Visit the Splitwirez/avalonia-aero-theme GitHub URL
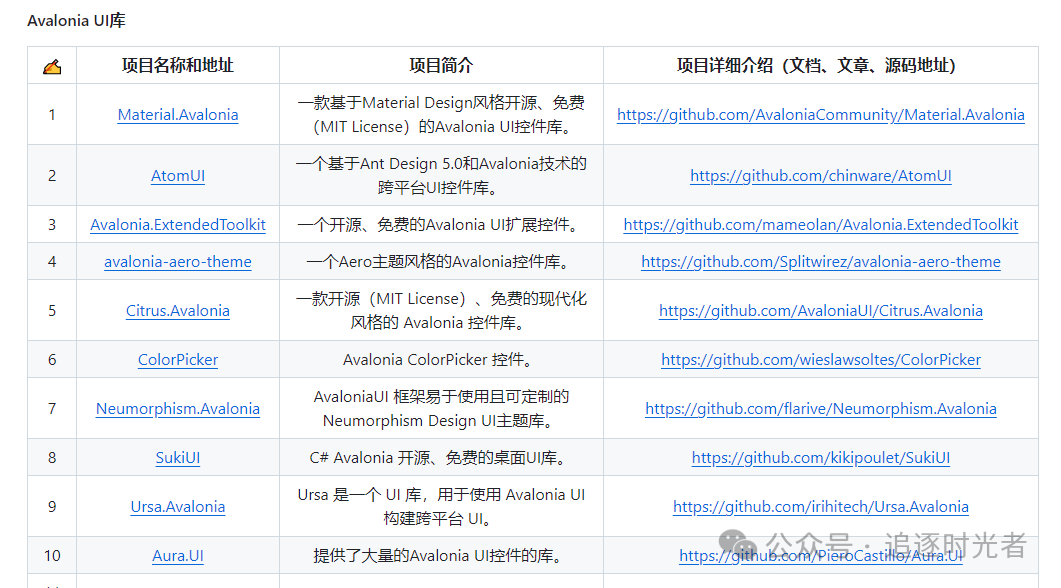This screenshot has width=1061, height=588. point(820,262)
